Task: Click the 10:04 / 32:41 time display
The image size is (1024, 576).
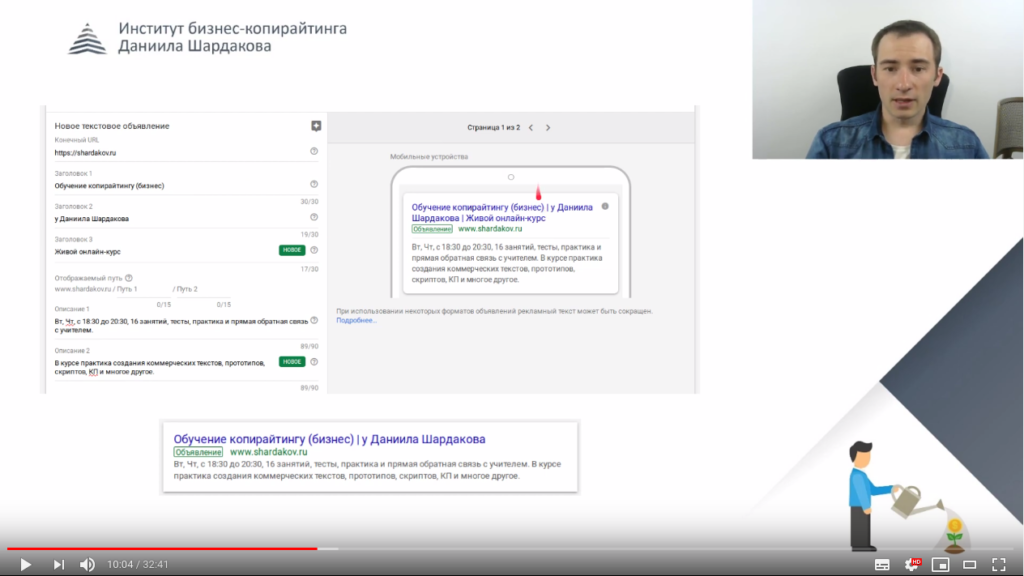Action: coord(138,564)
